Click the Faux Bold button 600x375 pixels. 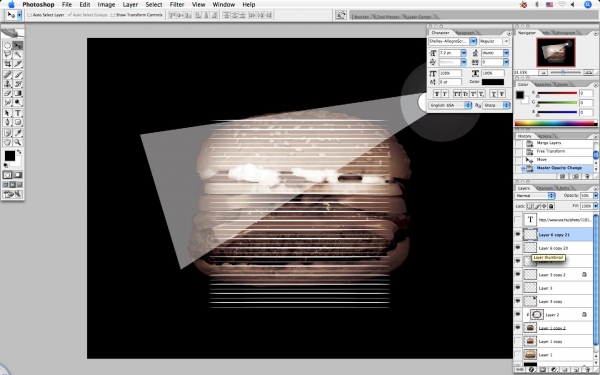pos(436,94)
